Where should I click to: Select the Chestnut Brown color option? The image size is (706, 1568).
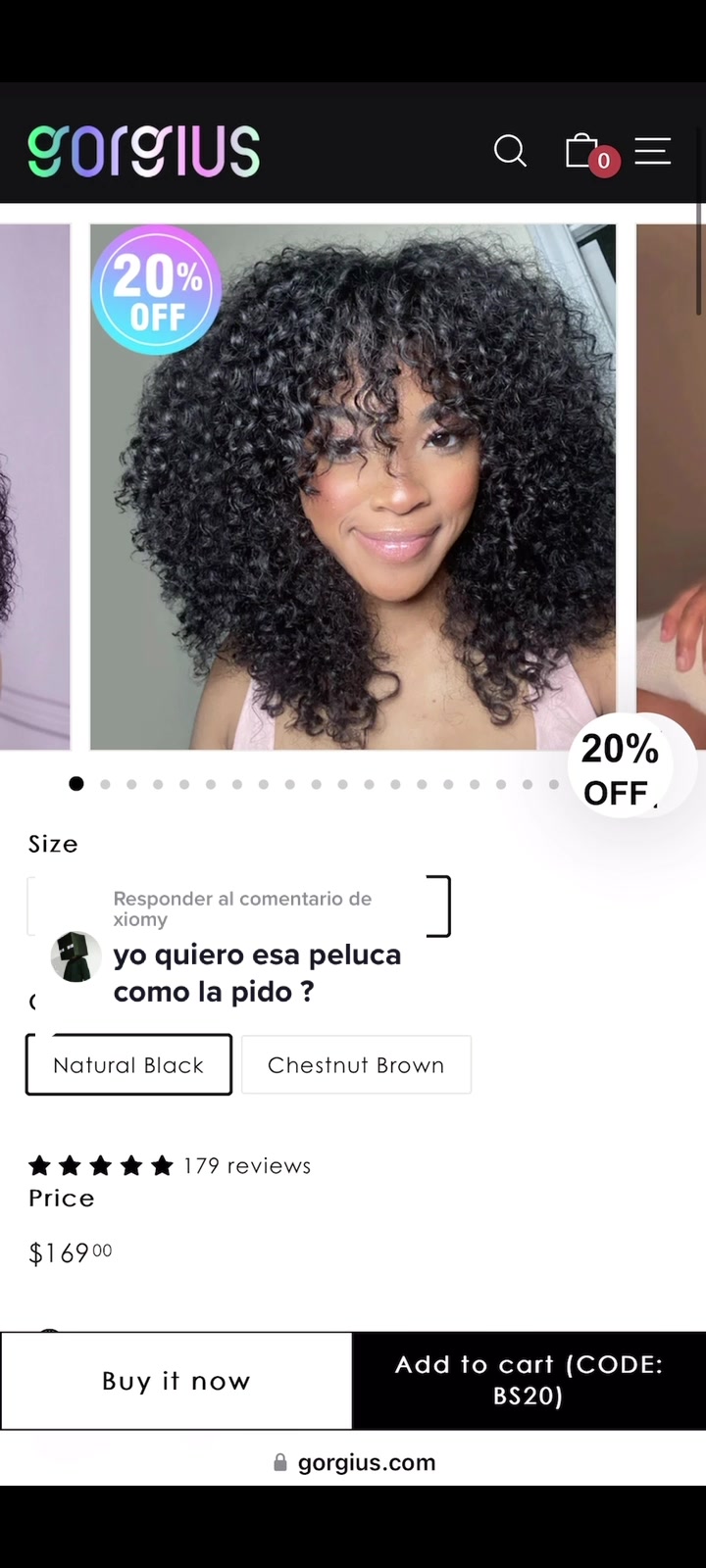pyautogui.click(x=356, y=1064)
